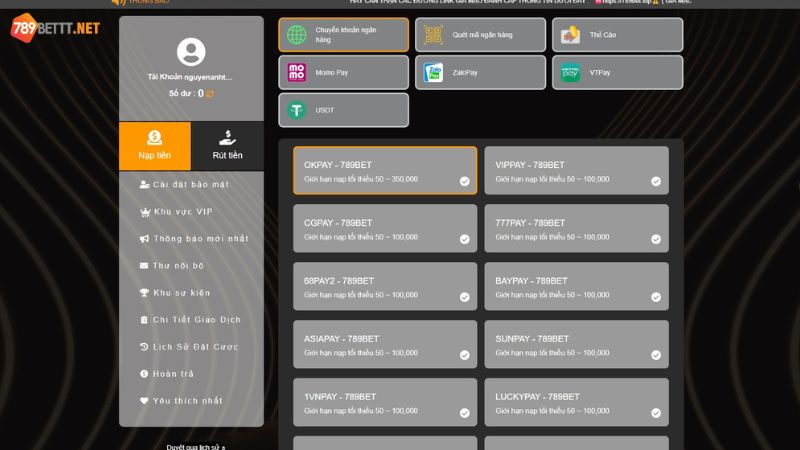Select the VIPPAY - 789BET channel
This screenshot has height=450, width=800.
point(577,171)
